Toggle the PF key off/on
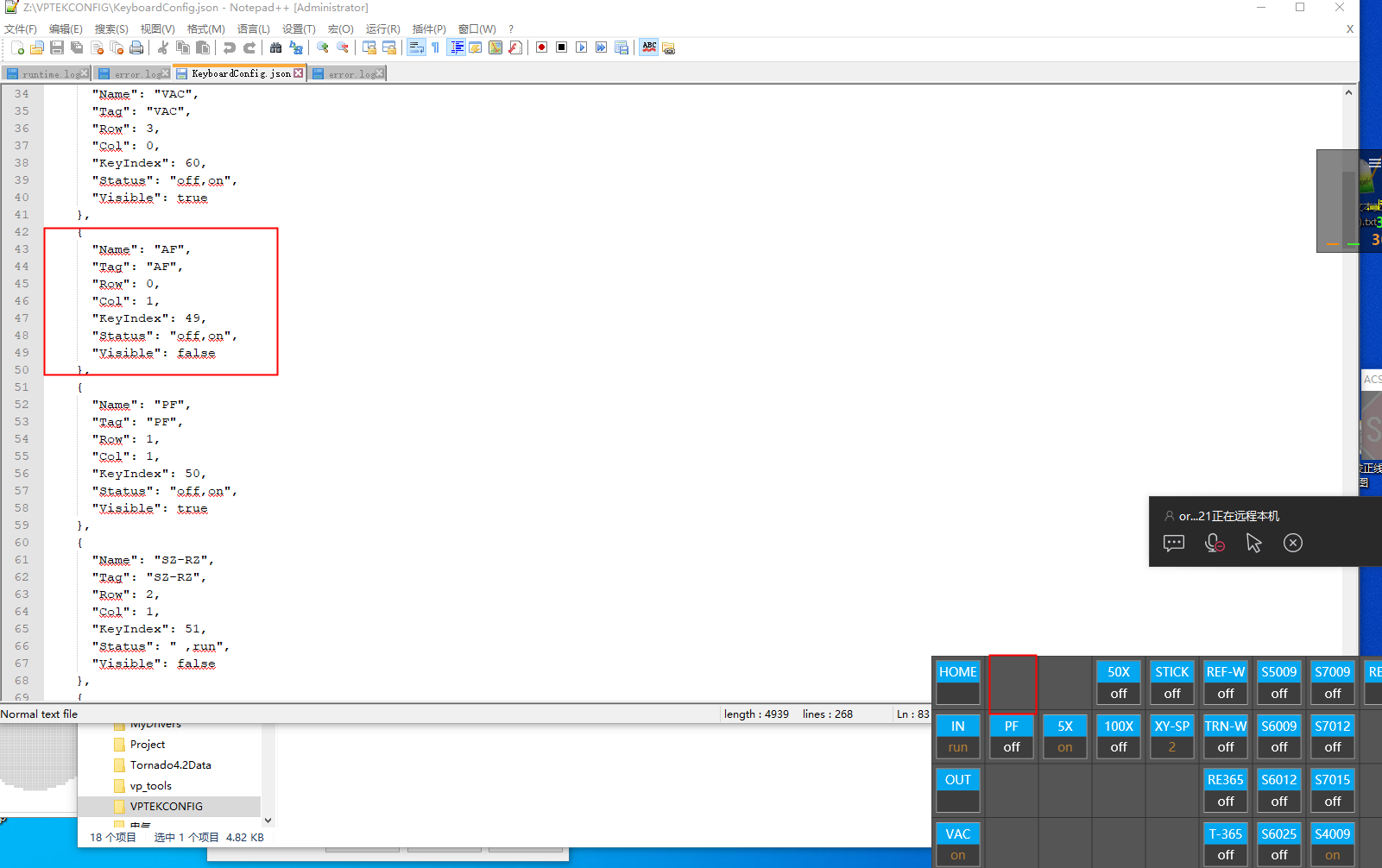The width and height of the screenshot is (1382, 868). 1011,736
